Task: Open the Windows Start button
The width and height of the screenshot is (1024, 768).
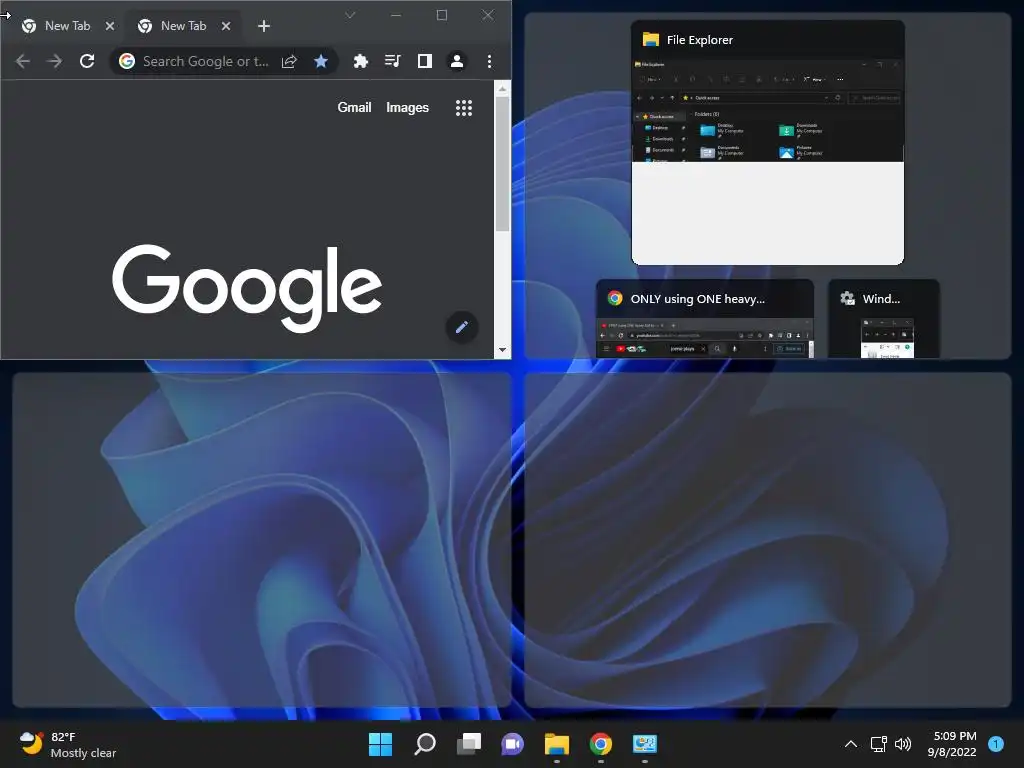Action: click(380, 744)
